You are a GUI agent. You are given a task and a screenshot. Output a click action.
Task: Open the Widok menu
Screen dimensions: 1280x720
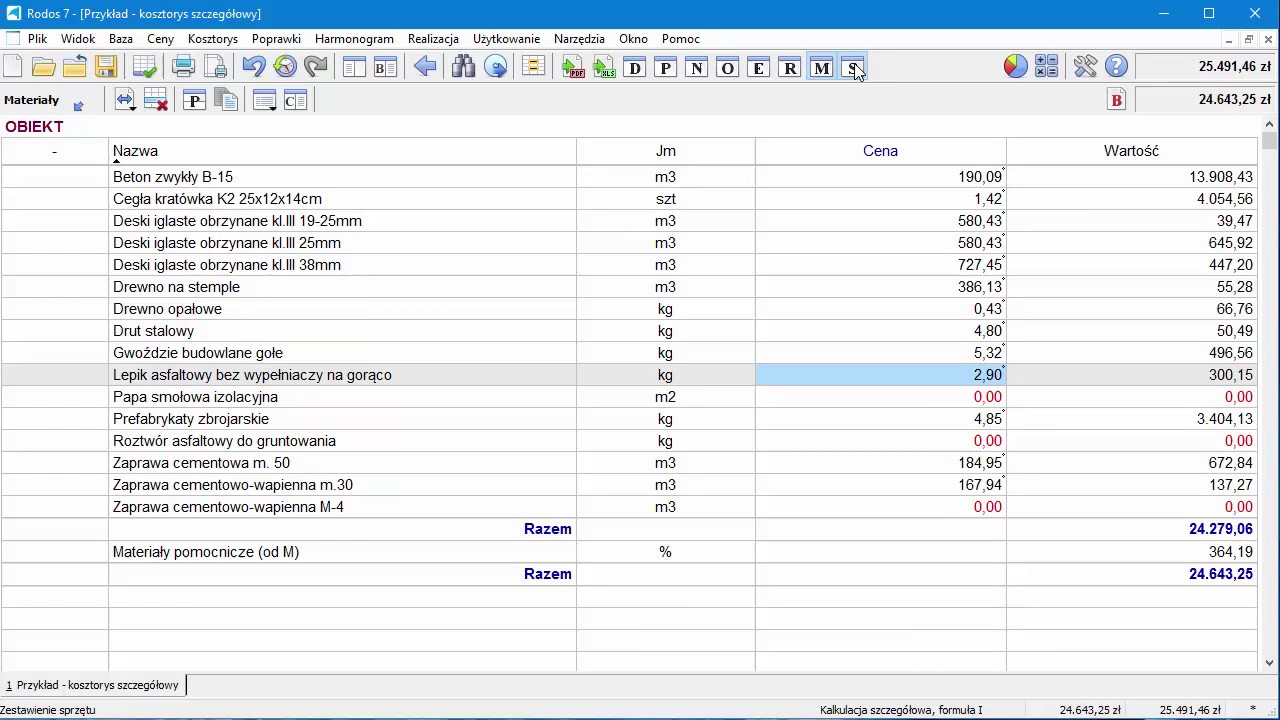click(x=78, y=39)
